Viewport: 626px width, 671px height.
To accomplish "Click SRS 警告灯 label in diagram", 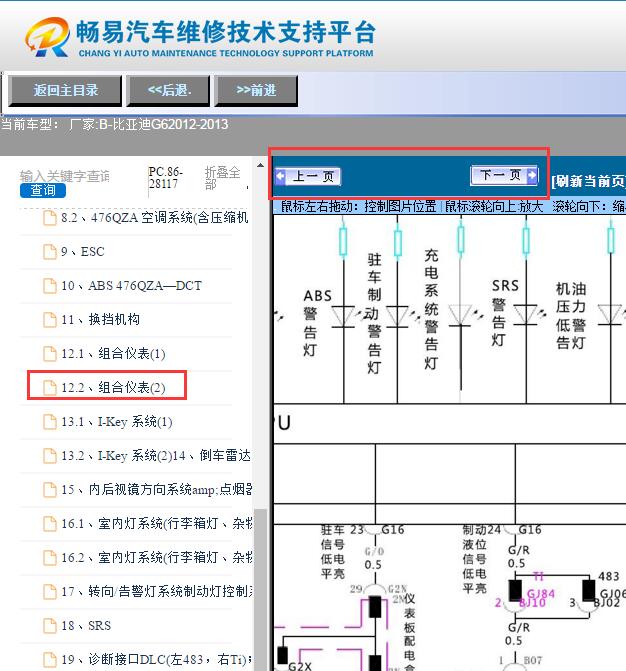I will [504, 312].
